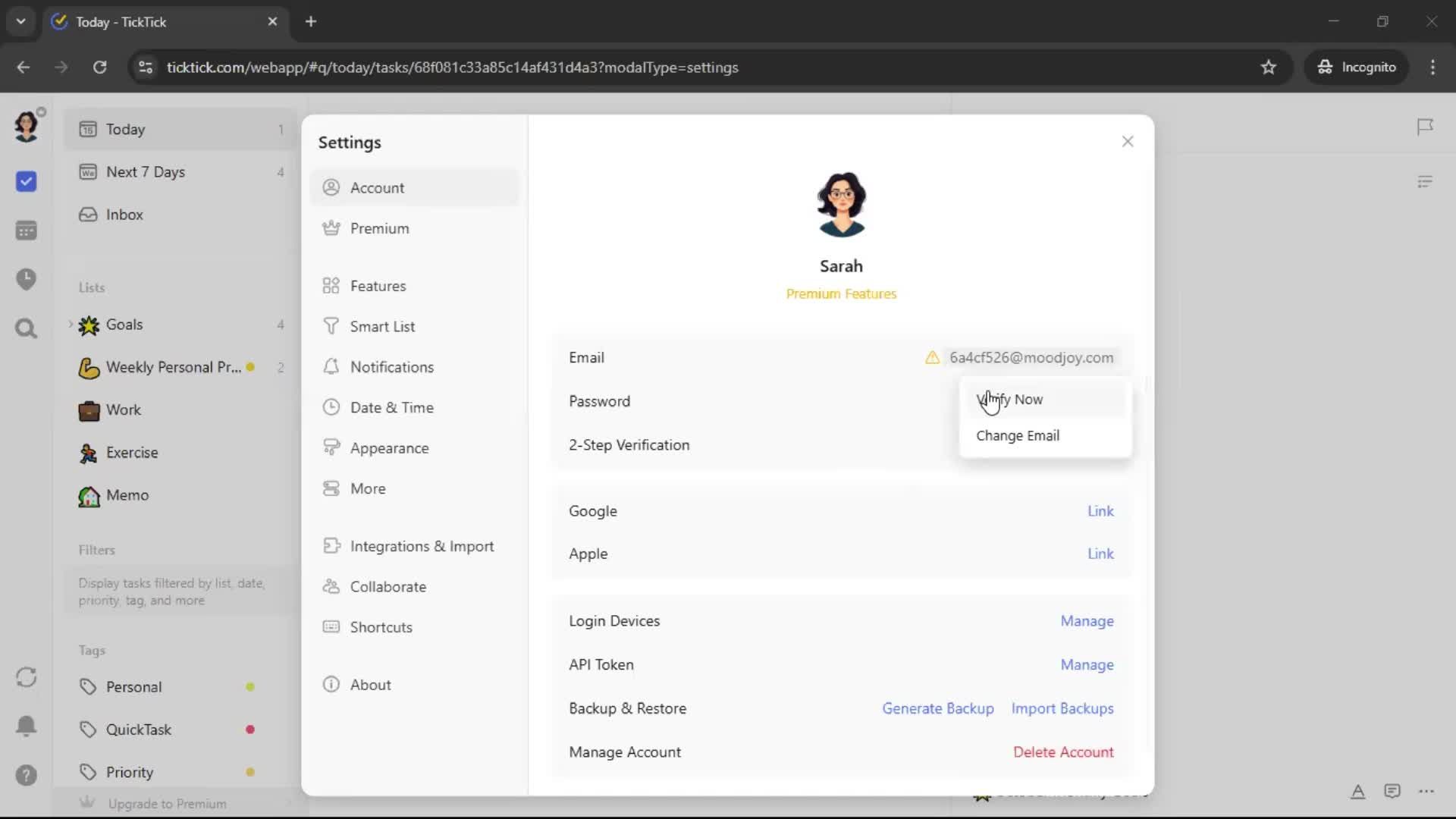Open Chrome tab search dropdown arrow
Image resolution: width=1456 pixels, height=819 pixels.
coord(20,21)
